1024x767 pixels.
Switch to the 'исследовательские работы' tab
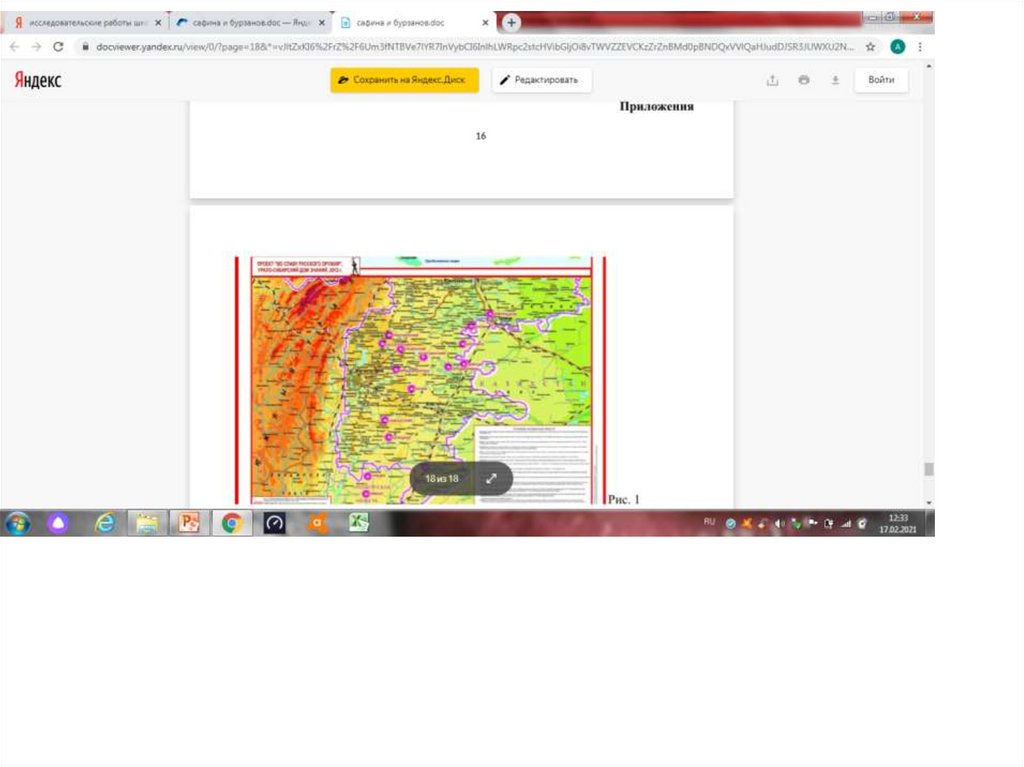point(86,22)
